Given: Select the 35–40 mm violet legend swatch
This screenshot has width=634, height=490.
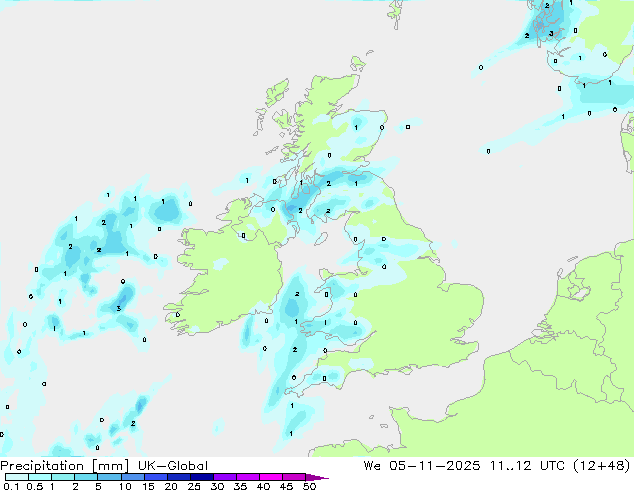Looking at the screenshot, I should pos(247,477).
